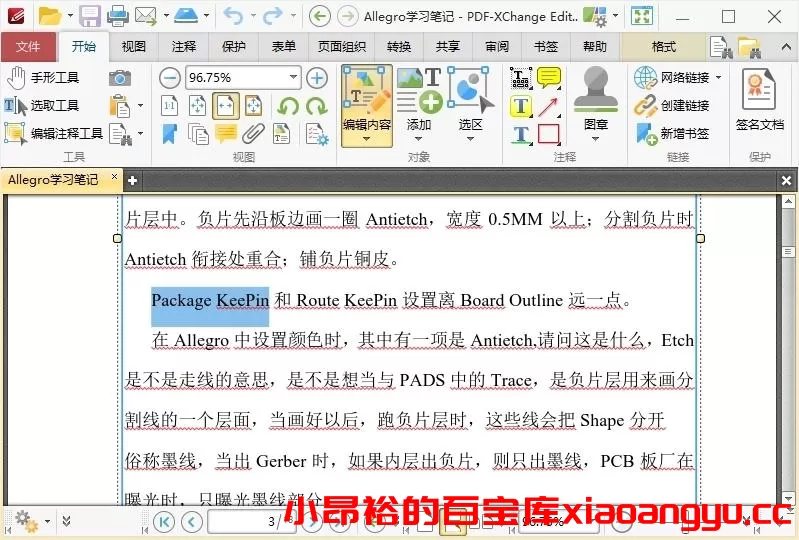Open the comments pane yellow icon
Image resolution: width=799 pixels, height=540 pixels.
226,134
